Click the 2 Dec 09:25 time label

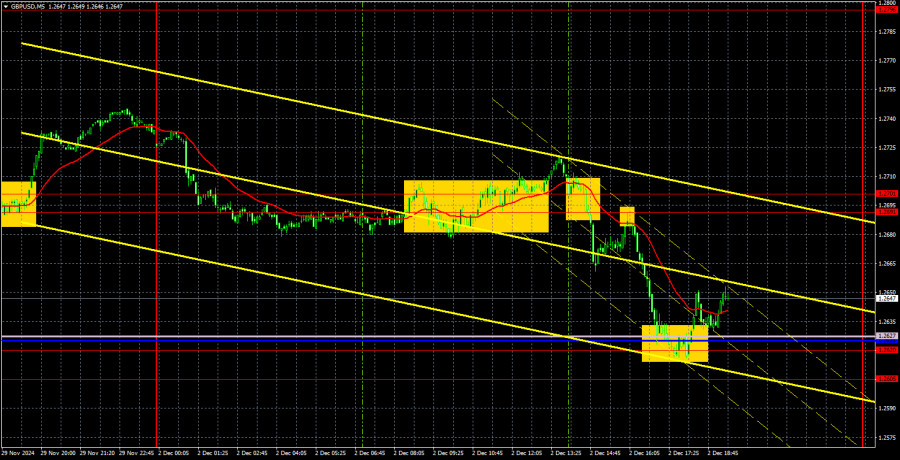pyautogui.click(x=448, y=453)
